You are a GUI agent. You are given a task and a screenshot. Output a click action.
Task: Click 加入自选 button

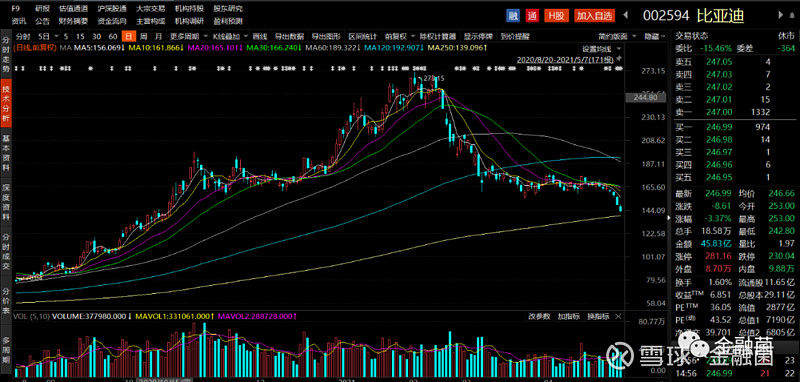[x=594, y=16]
